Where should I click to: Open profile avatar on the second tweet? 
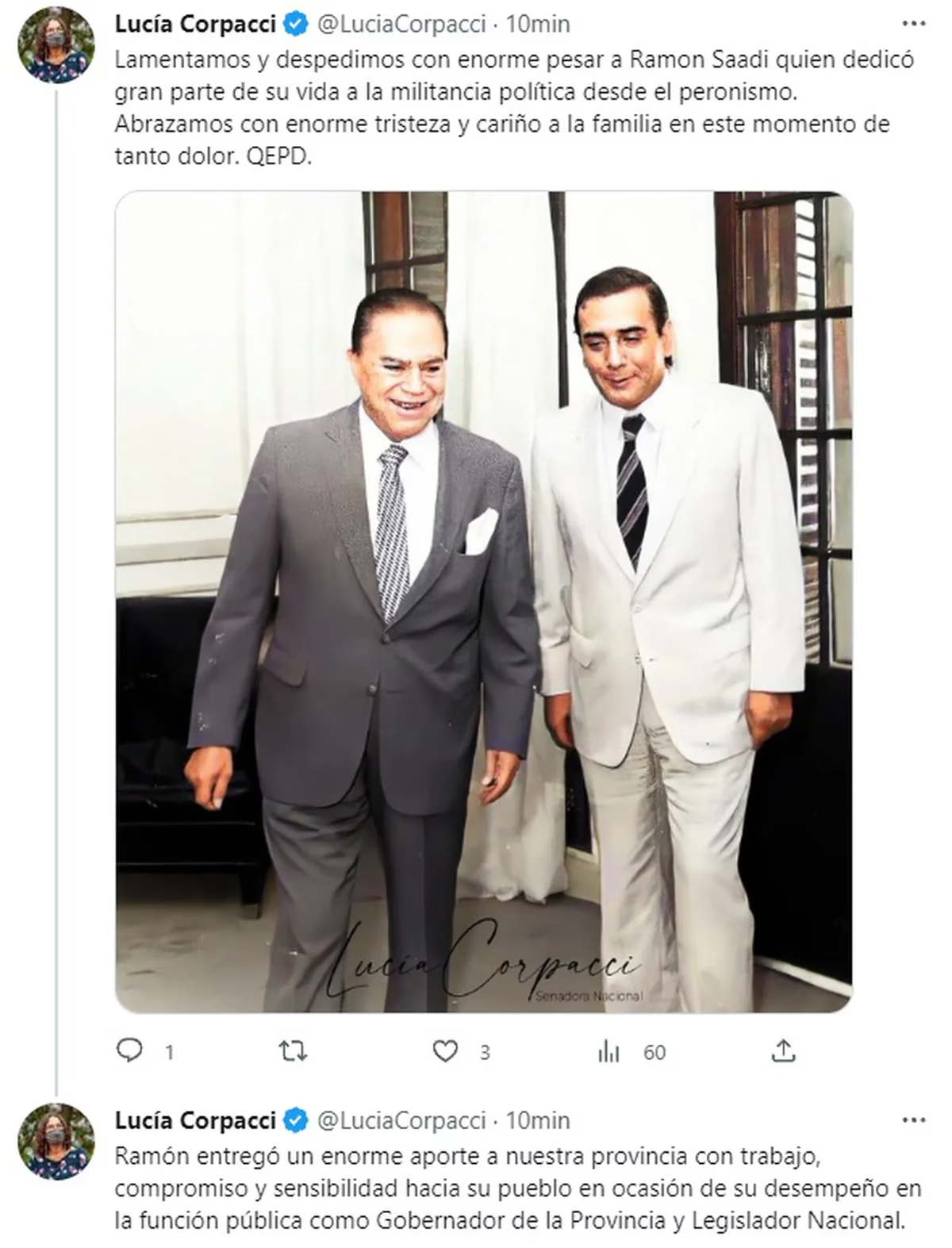click(x=56, y=1140)
